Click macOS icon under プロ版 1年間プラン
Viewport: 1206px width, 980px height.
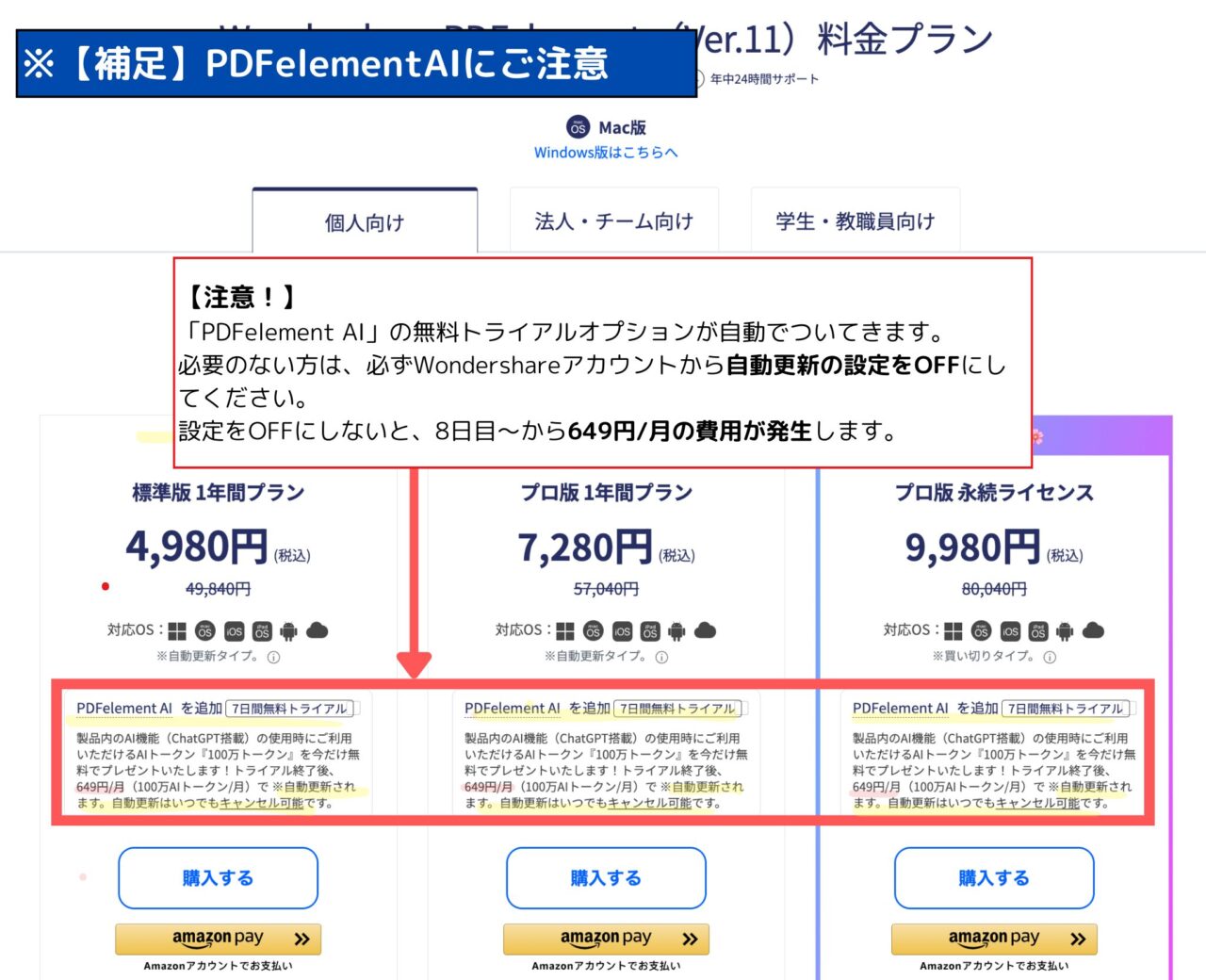593,631
